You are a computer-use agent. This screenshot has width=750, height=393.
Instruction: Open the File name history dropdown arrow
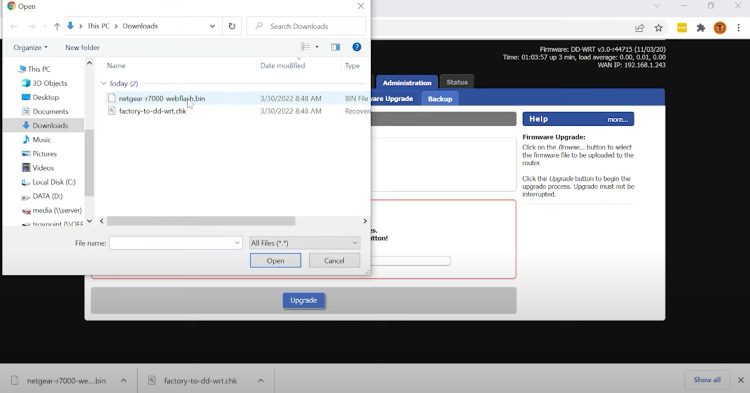pyautogui.click(x=237, y=243)
